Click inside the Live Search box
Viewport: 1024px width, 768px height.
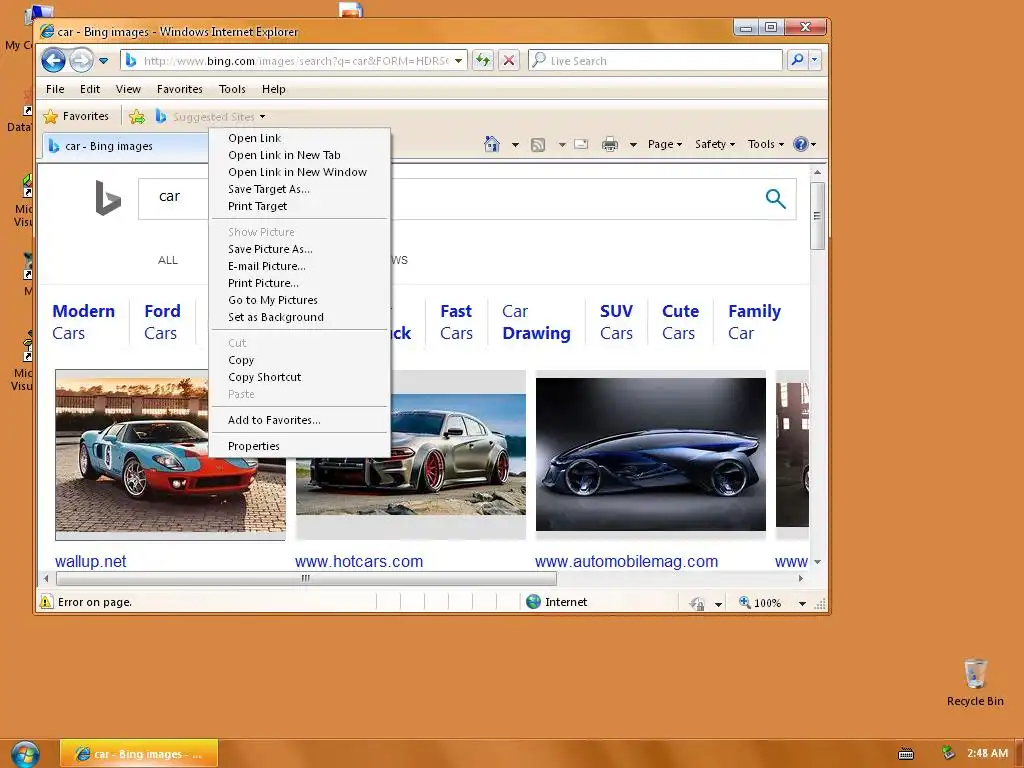coord(655,61)
